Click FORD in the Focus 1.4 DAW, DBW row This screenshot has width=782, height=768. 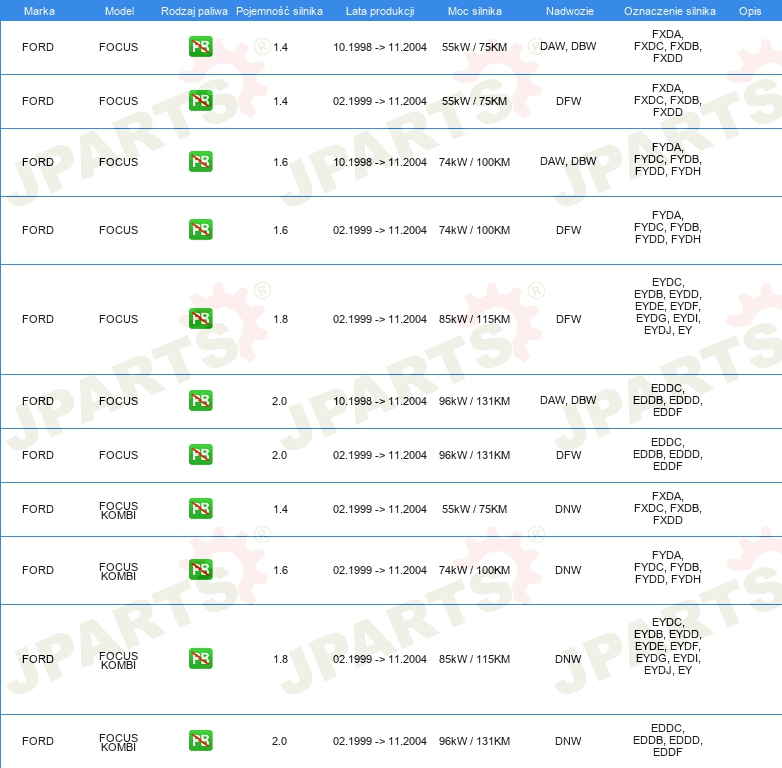tap(38, 47)
